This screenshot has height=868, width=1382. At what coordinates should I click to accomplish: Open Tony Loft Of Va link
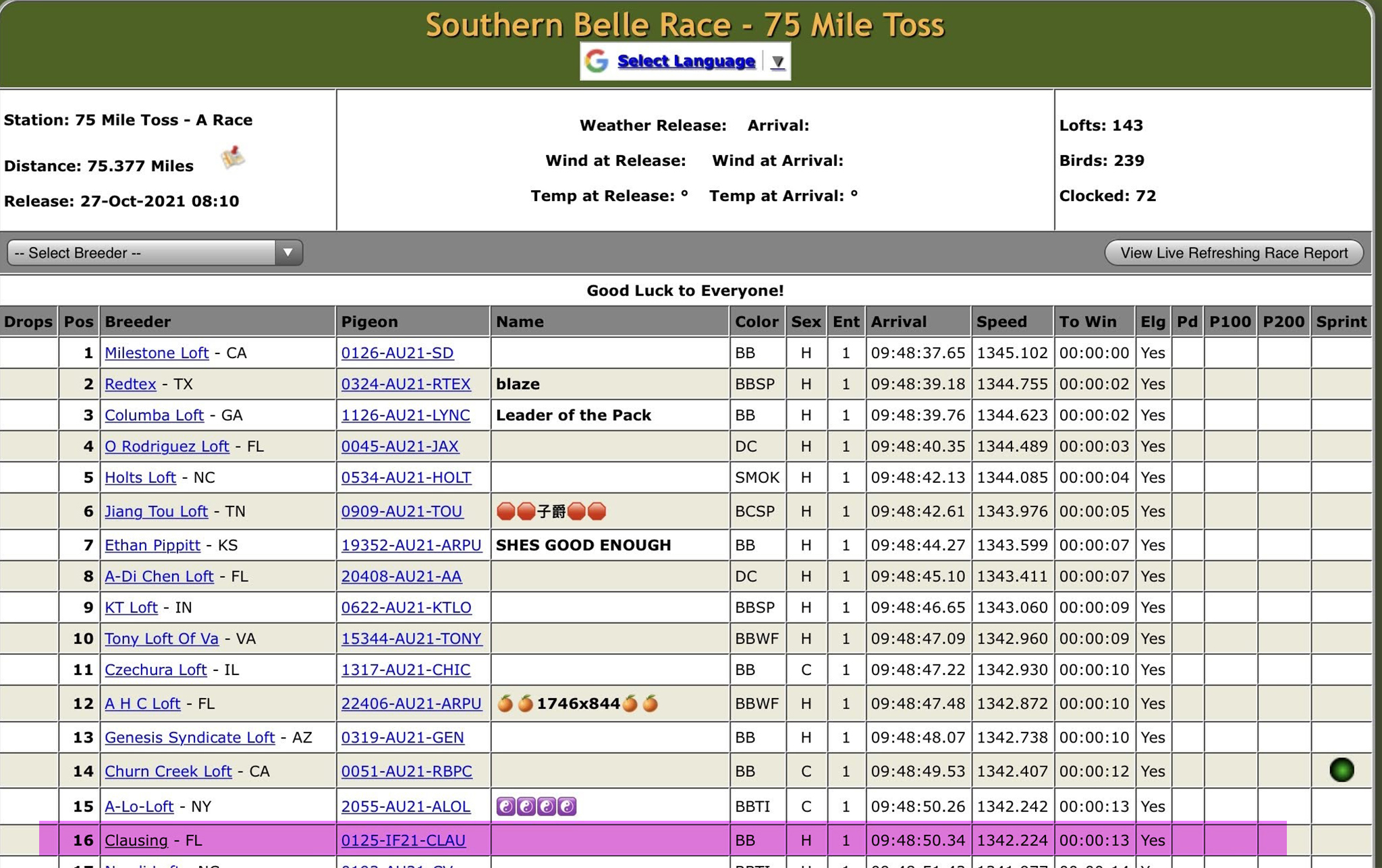click(161, 639)
